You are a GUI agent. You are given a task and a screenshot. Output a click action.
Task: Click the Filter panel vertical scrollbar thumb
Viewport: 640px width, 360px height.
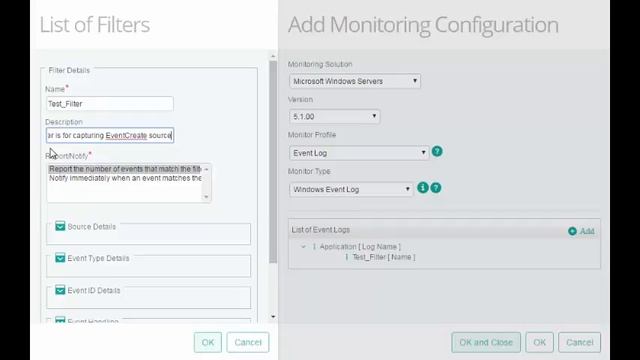coord(273,162)
